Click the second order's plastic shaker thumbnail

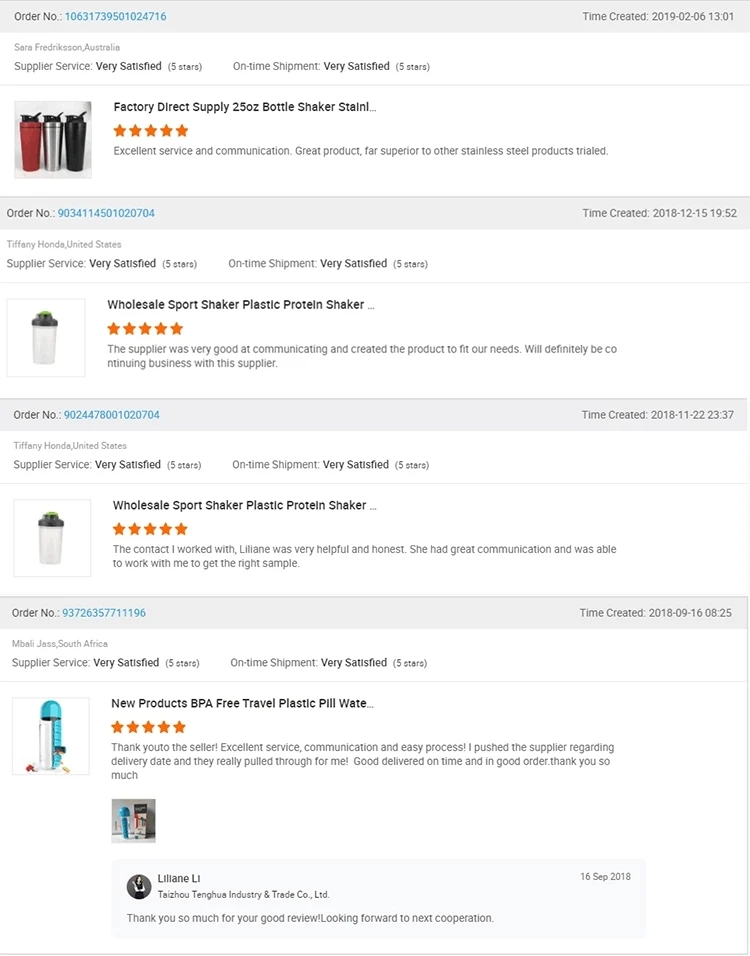pos(46,338)
